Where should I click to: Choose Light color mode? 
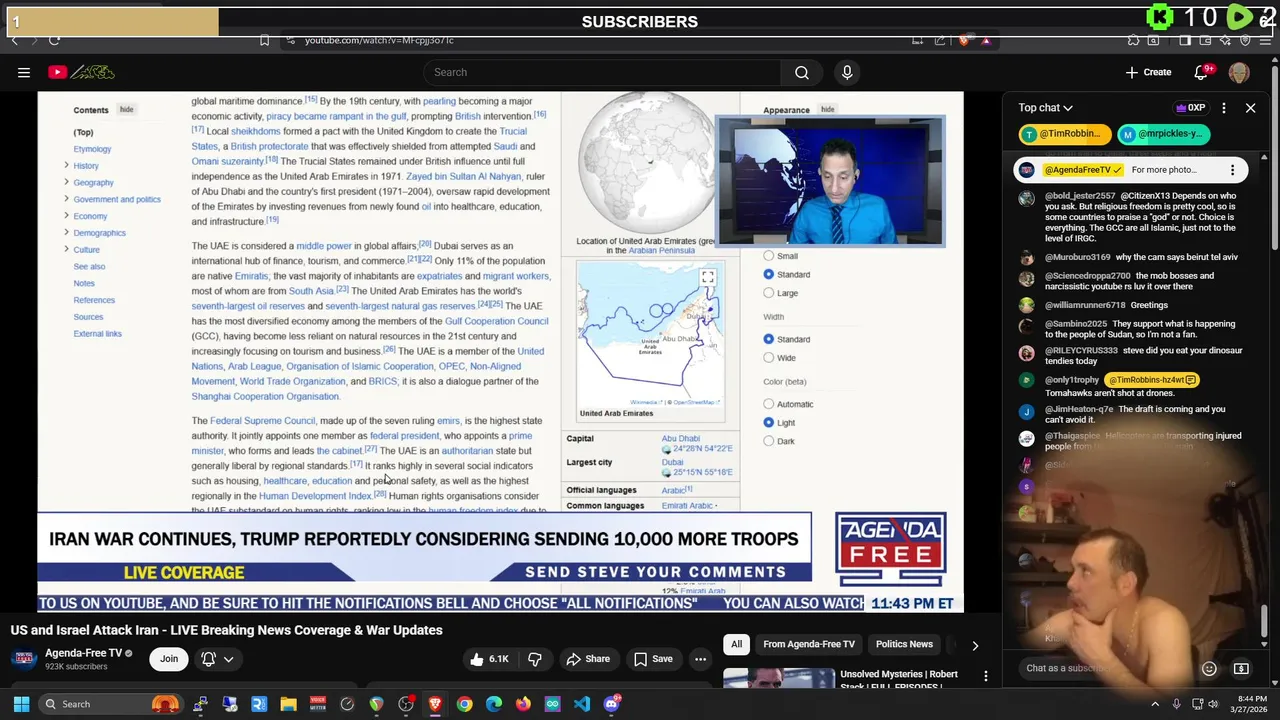click(x=768, y=422)
